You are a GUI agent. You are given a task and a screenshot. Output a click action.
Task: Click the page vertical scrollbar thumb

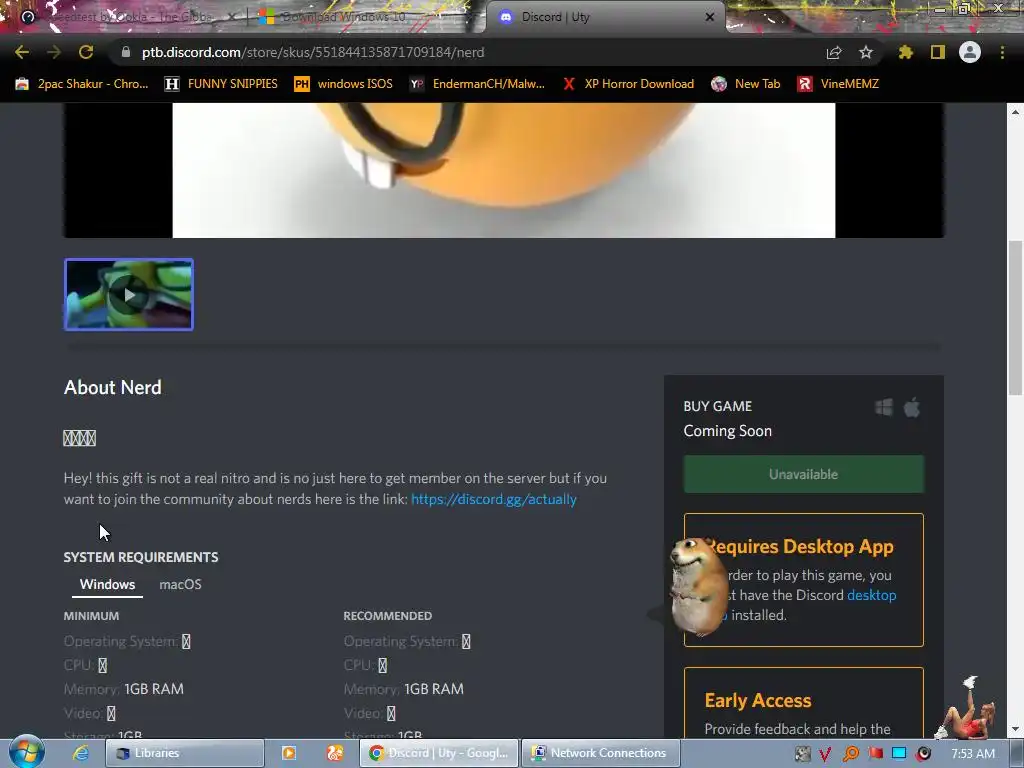[x=1015, y=317]
